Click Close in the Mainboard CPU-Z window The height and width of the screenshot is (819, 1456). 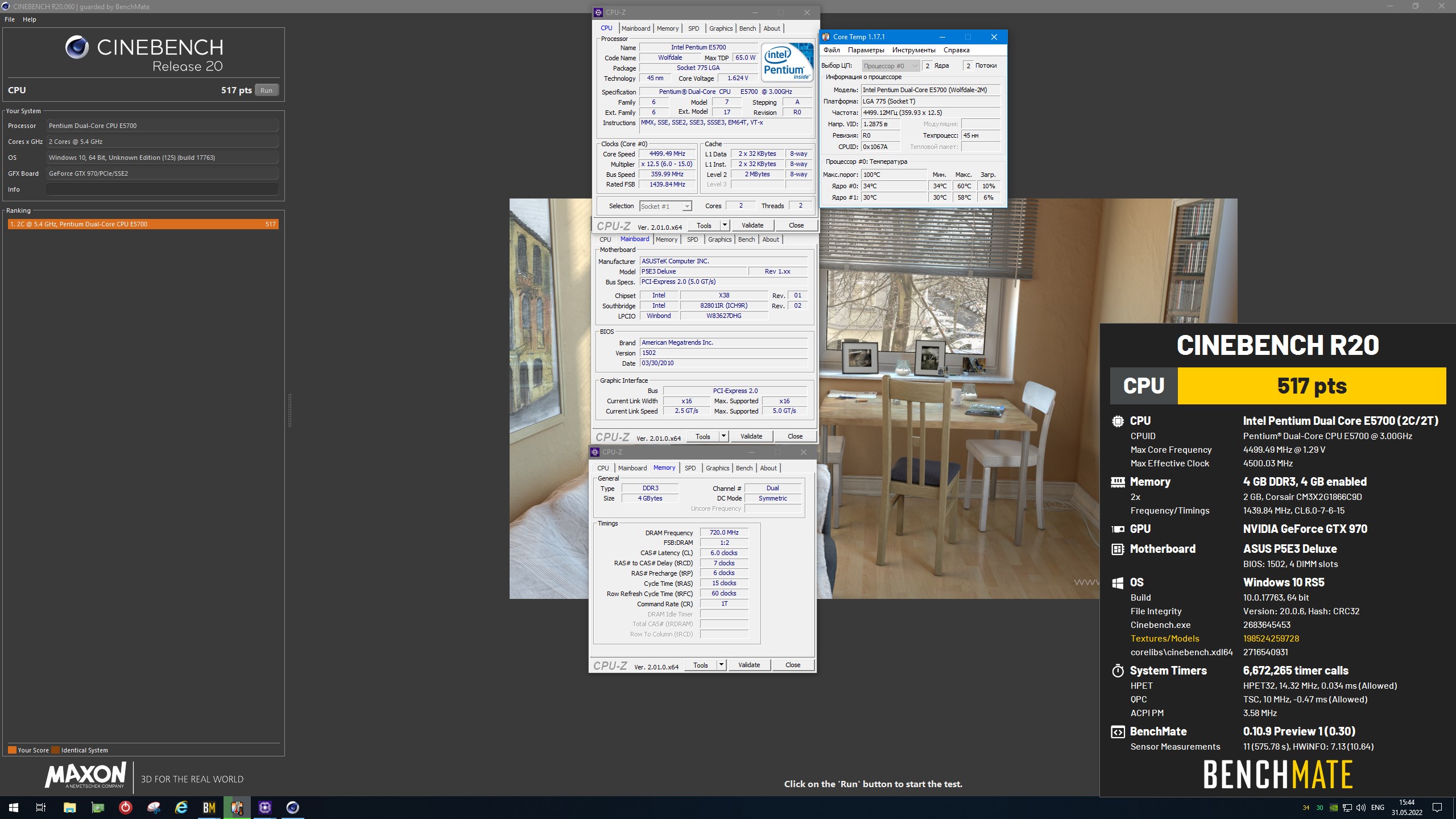coord(795,436)
